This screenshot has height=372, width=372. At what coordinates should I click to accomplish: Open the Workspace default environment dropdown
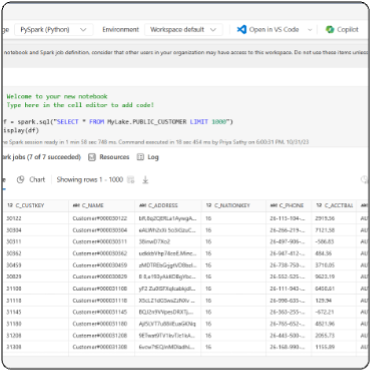[183, 30]
